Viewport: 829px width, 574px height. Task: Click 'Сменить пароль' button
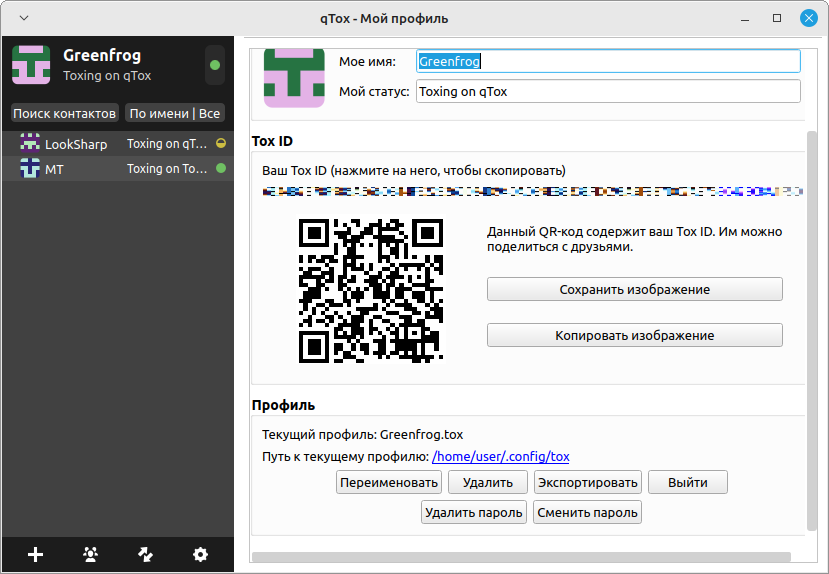click(x=587, y=512)
